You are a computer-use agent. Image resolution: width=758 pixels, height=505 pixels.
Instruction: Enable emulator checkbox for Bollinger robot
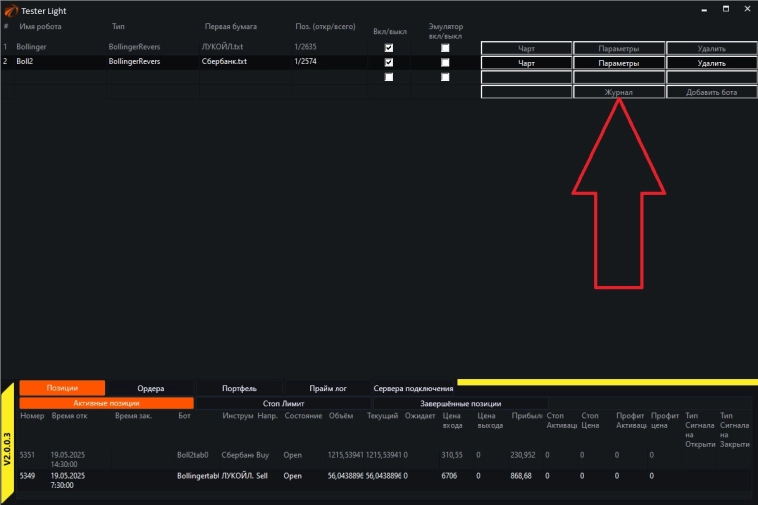click(x=445, y=48)
